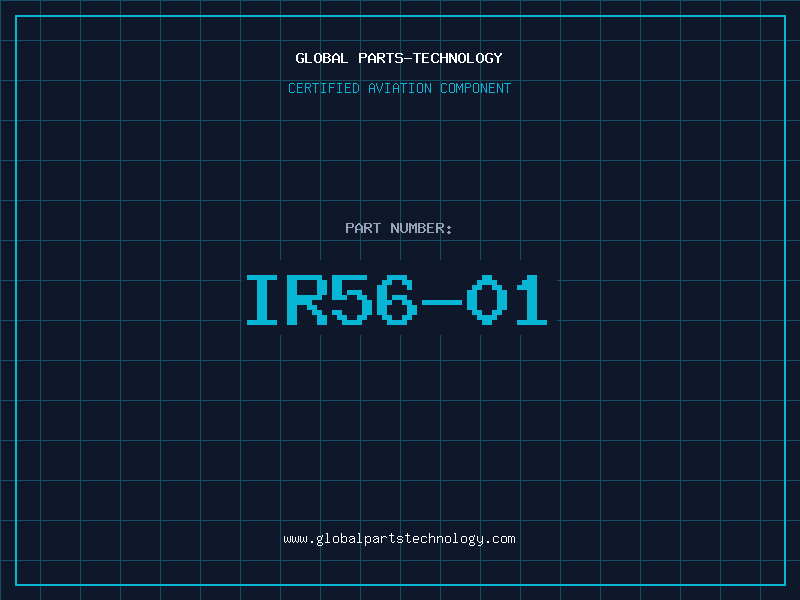
Task: Click the PART NUMBER: label
Action: point(399,228)
